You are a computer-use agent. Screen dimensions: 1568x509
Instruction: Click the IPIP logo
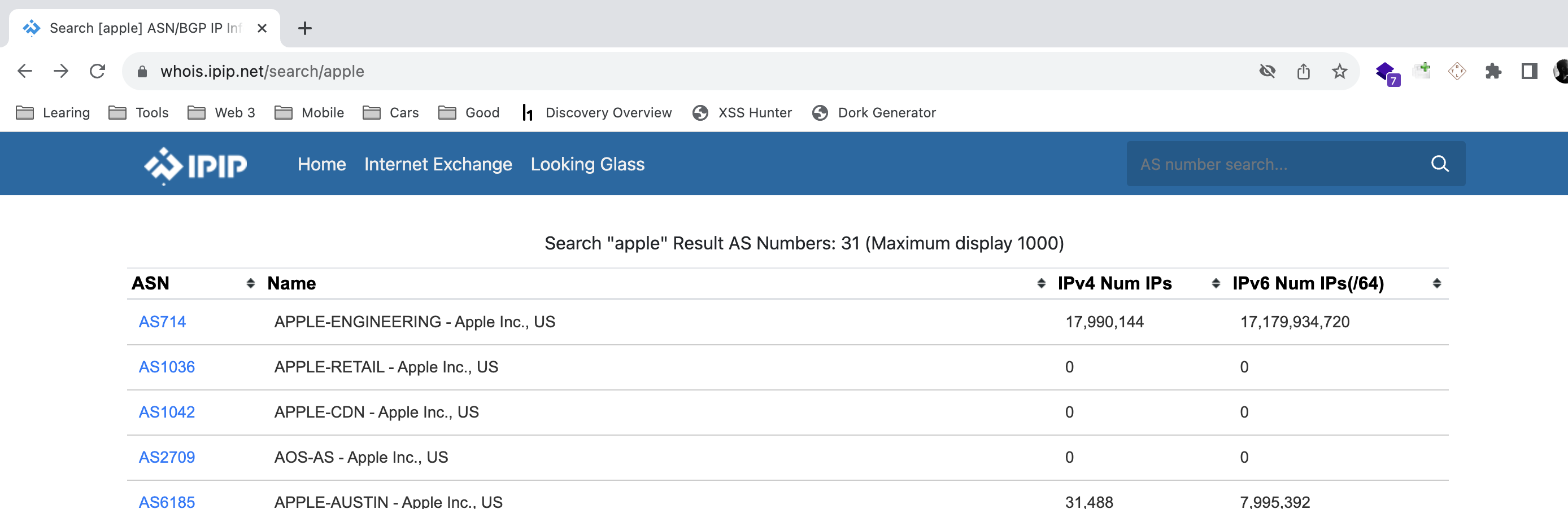pyautogui.click(x=195, y=165)
